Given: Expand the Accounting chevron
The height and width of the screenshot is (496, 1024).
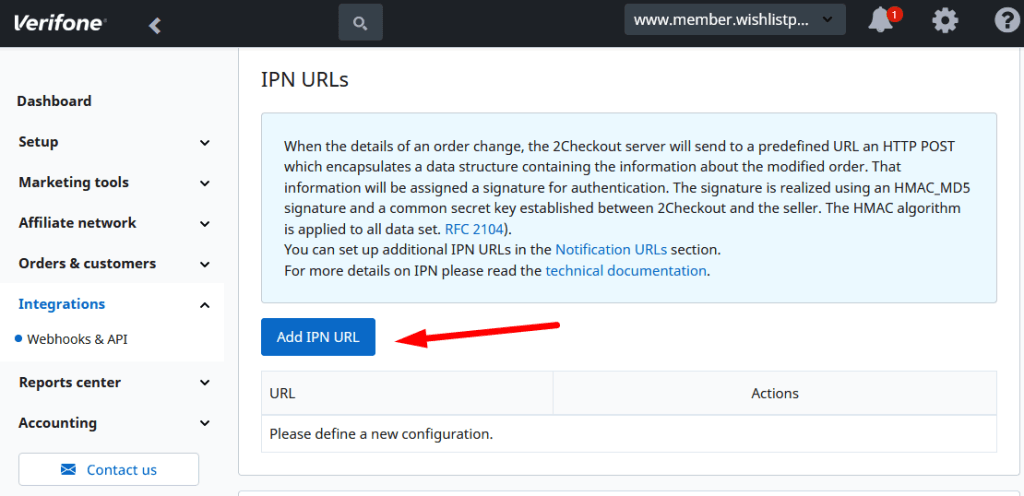Looking at the screenshot, I should coord(205,424).
